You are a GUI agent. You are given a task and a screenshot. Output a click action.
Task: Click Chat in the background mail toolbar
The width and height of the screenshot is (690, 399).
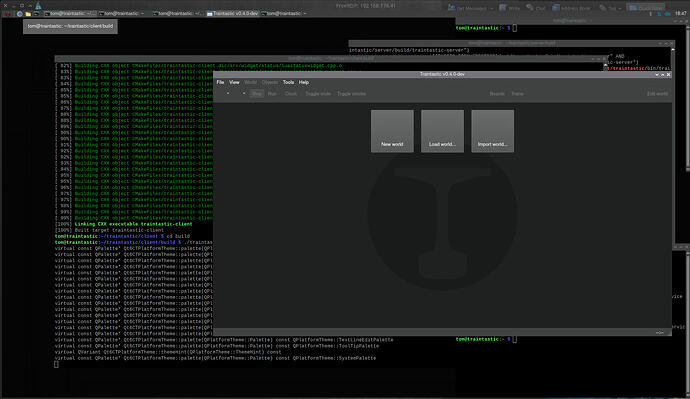tap(536, 8)
